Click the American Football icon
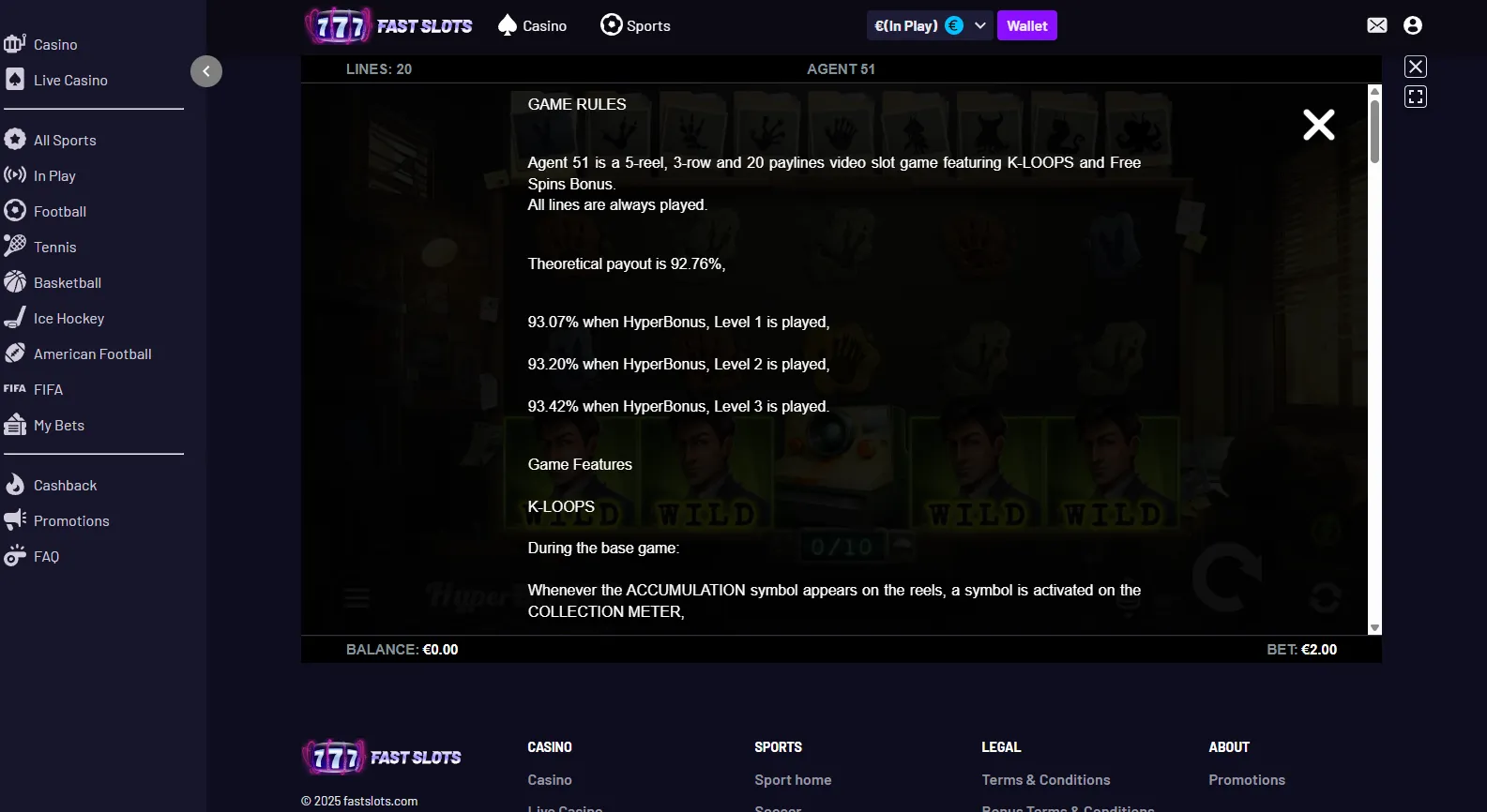Viewport: 1487px width, 812px height. click(15, 353)
